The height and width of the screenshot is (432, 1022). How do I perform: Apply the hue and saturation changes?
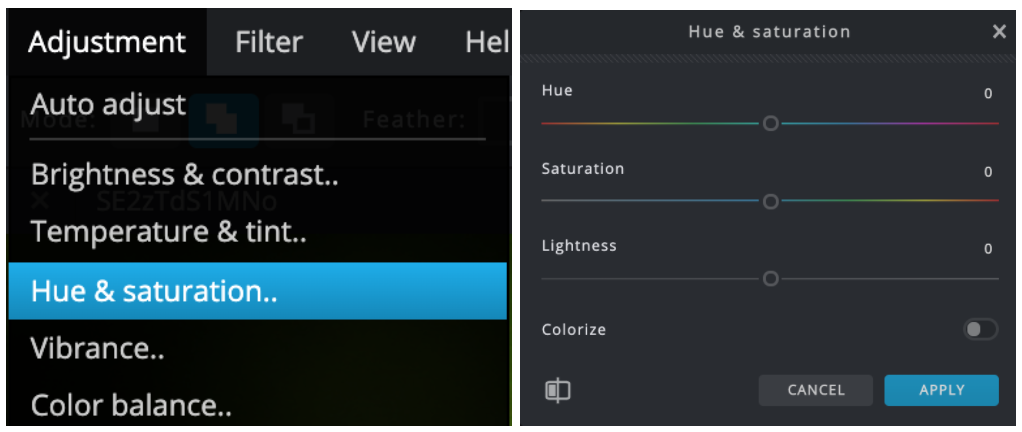941,390
